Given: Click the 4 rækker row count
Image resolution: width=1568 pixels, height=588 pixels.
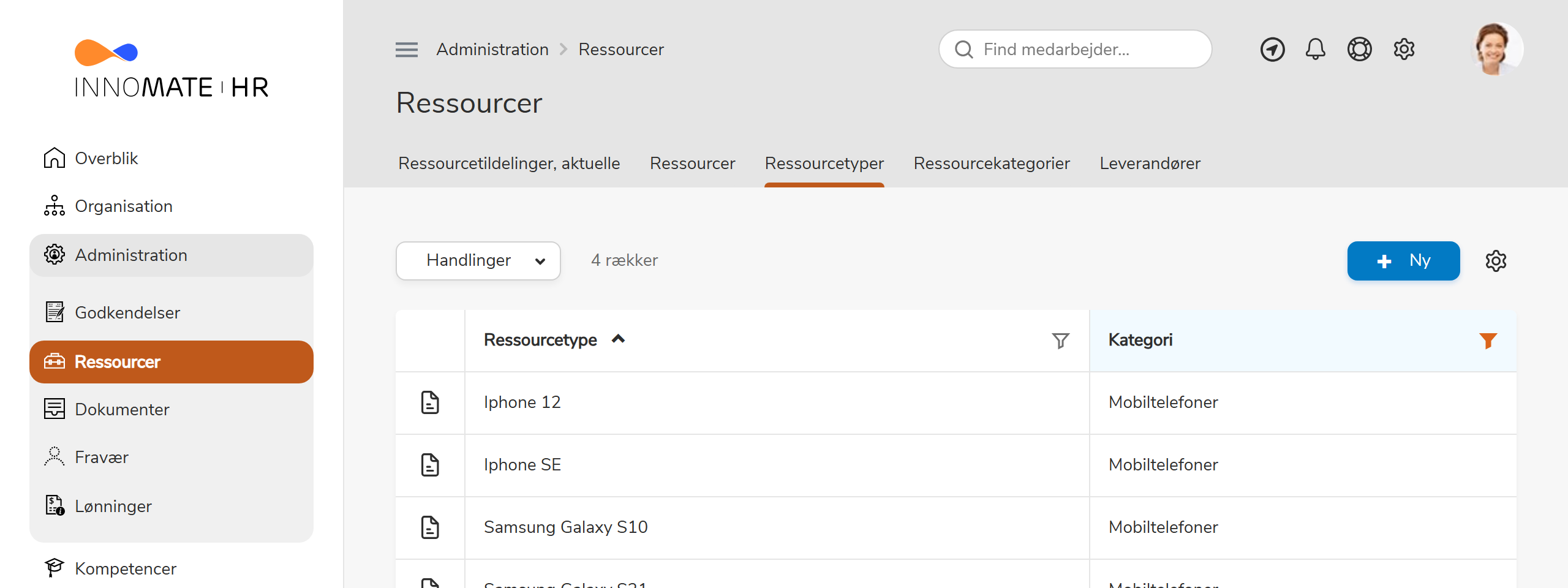Looking at the screenshot, I should (x=624, y=261).
